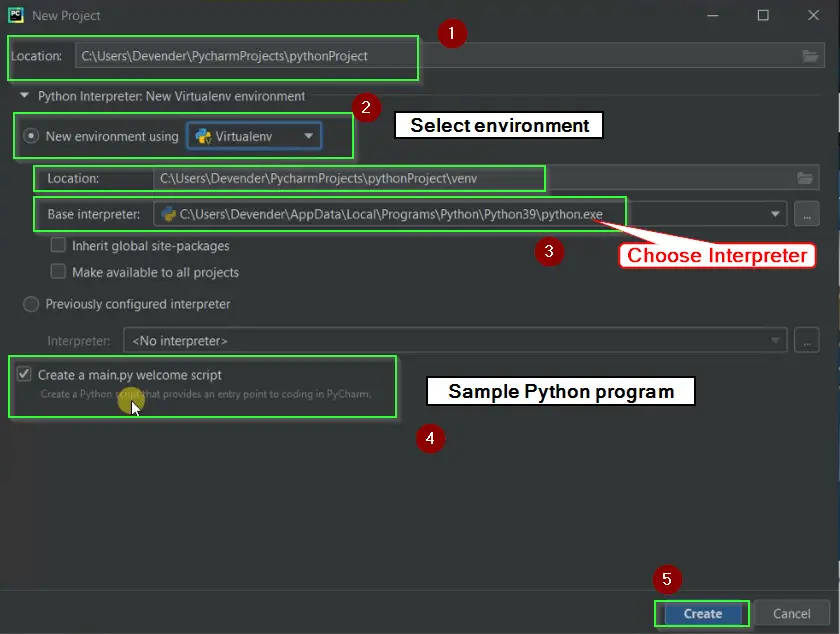Image resolution: width=840 pixels, height=634 pixels.
Task: Enable Make available to all projects
Action: tap(58, 272)
